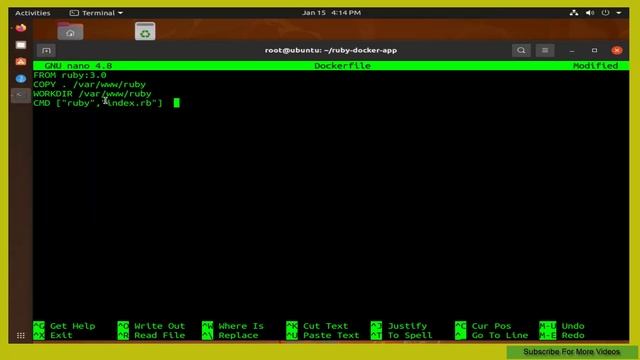Click Subscribe For More Videos banner

click(x=572, y=352)
